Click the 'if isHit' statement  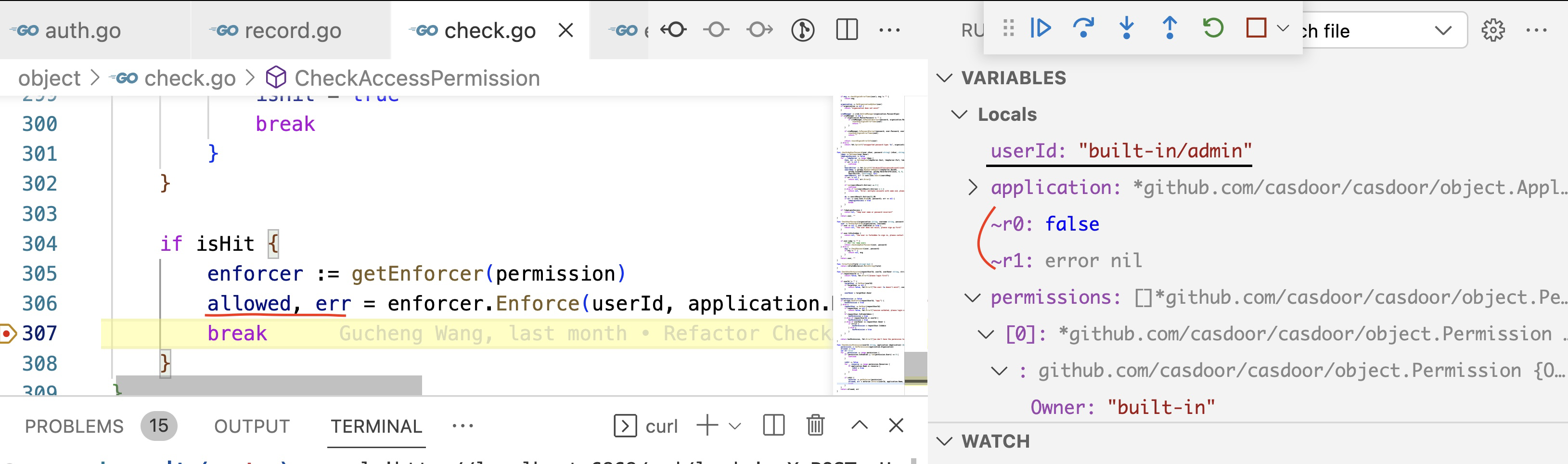[207, 244]
